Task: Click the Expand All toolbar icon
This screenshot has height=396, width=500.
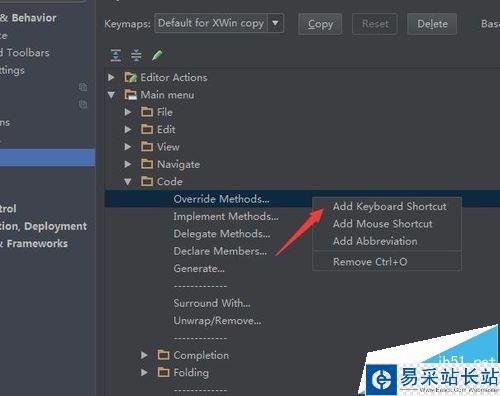Action: (115, 55)
